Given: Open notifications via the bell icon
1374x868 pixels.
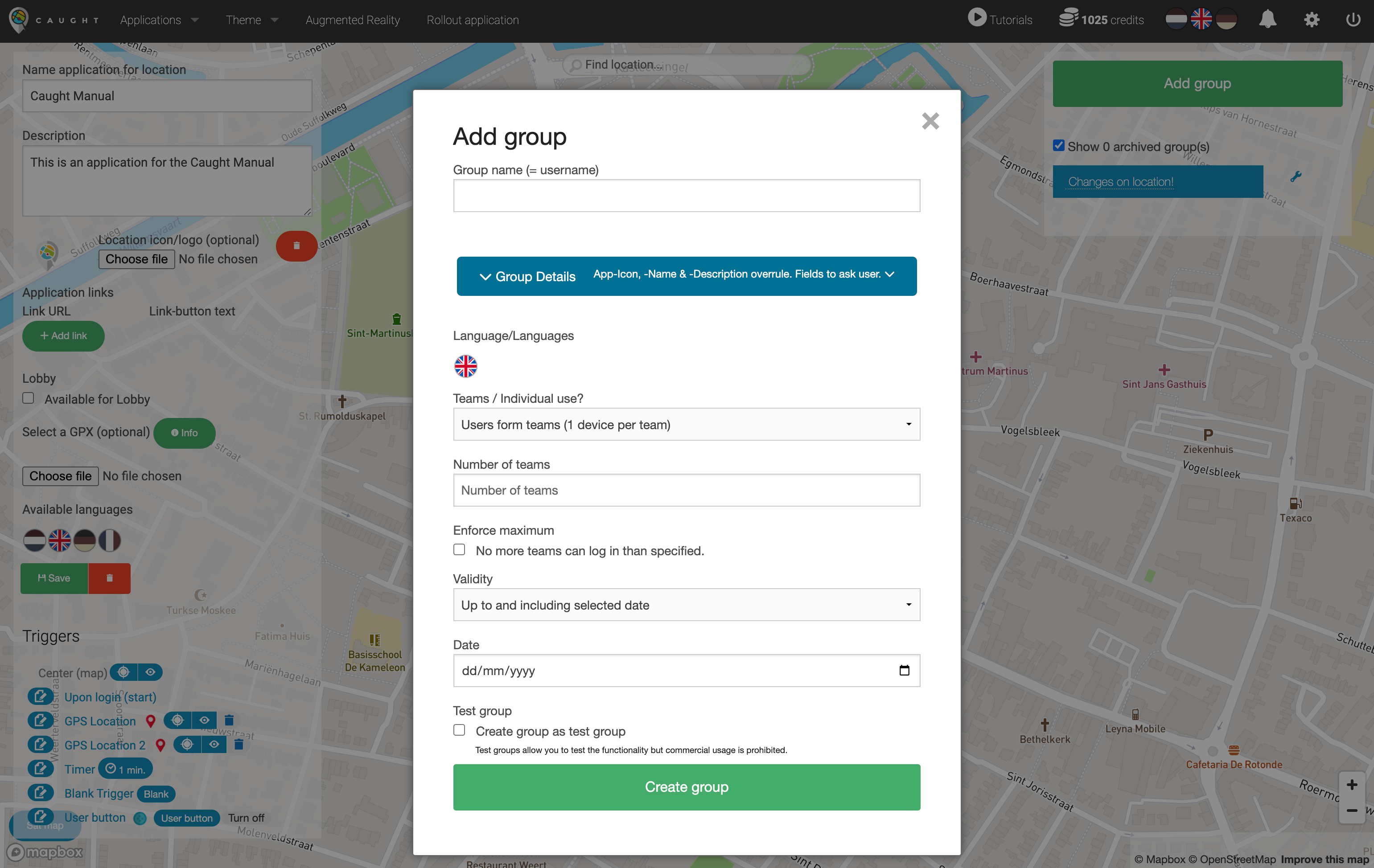Looking at the screenshot, I should tap(1268, 19).
